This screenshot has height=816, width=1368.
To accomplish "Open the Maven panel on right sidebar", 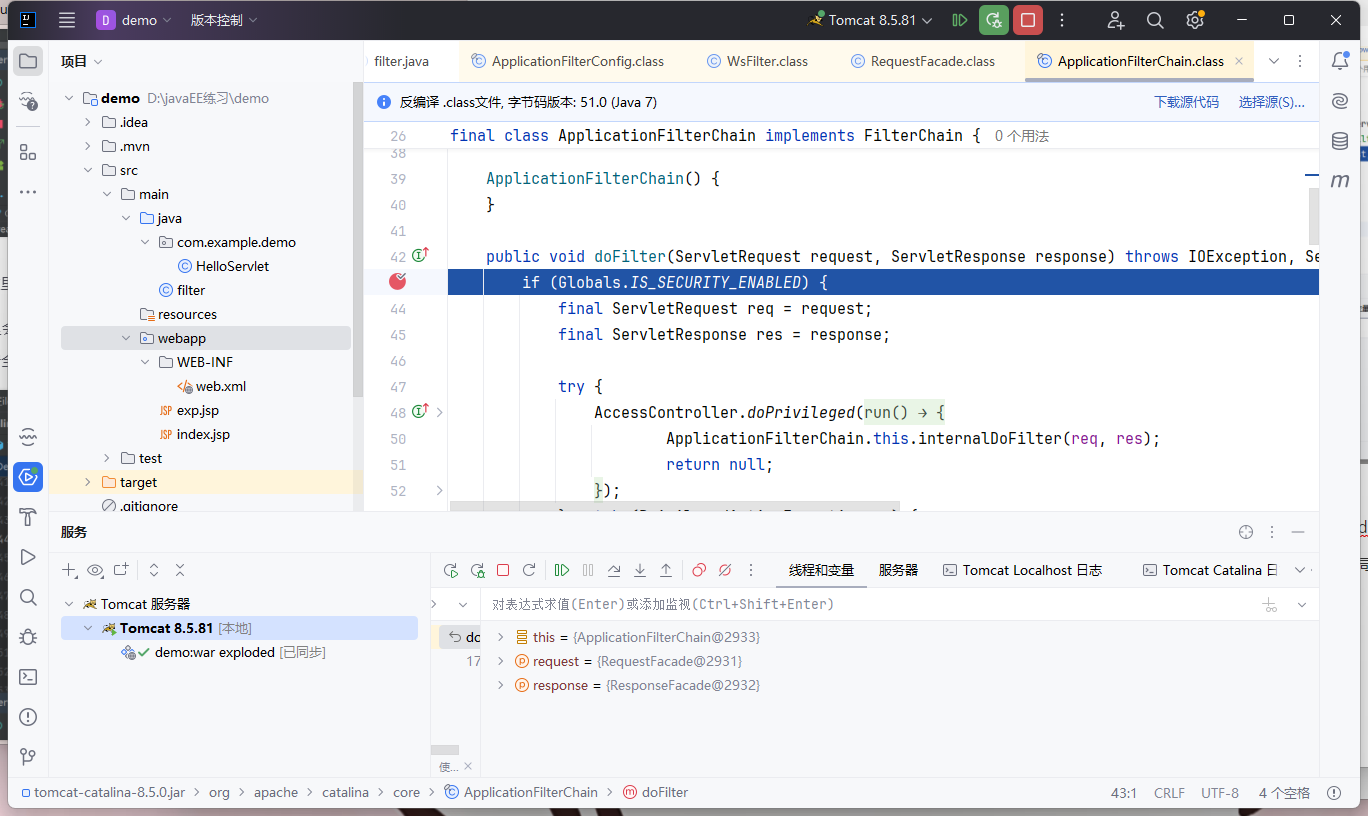I will (1340, 181).
